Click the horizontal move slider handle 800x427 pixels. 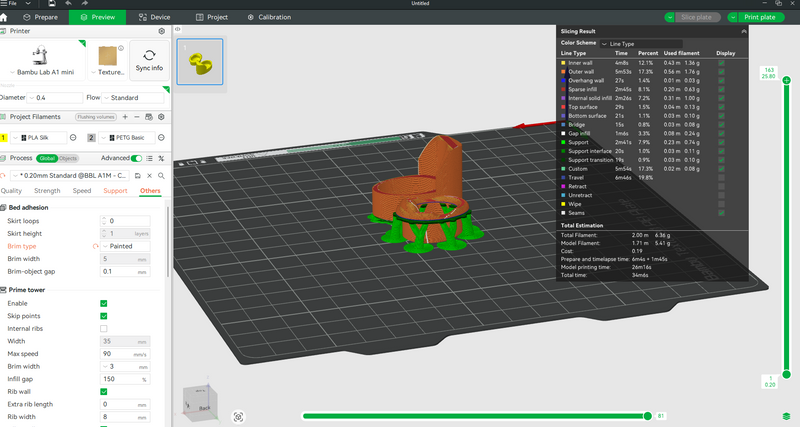click(647, 416)
